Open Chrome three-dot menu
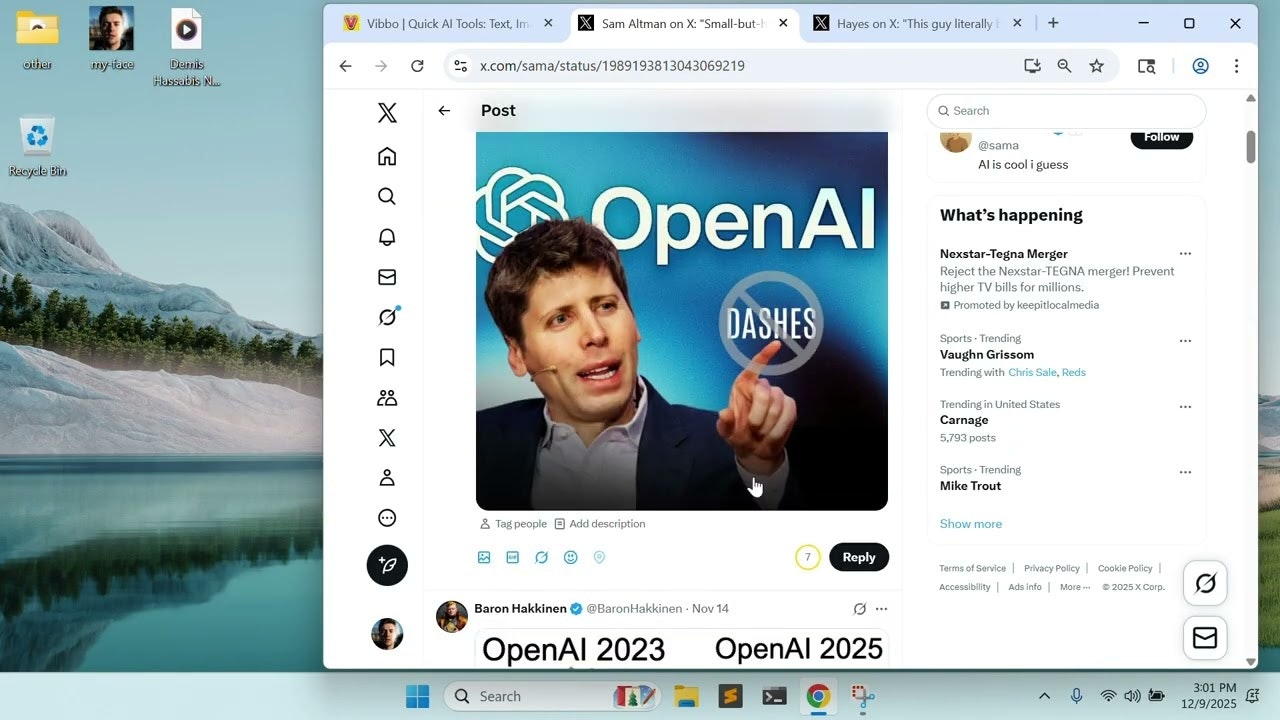Viewport: 1280px width, 720px height. coord(1237,66)
